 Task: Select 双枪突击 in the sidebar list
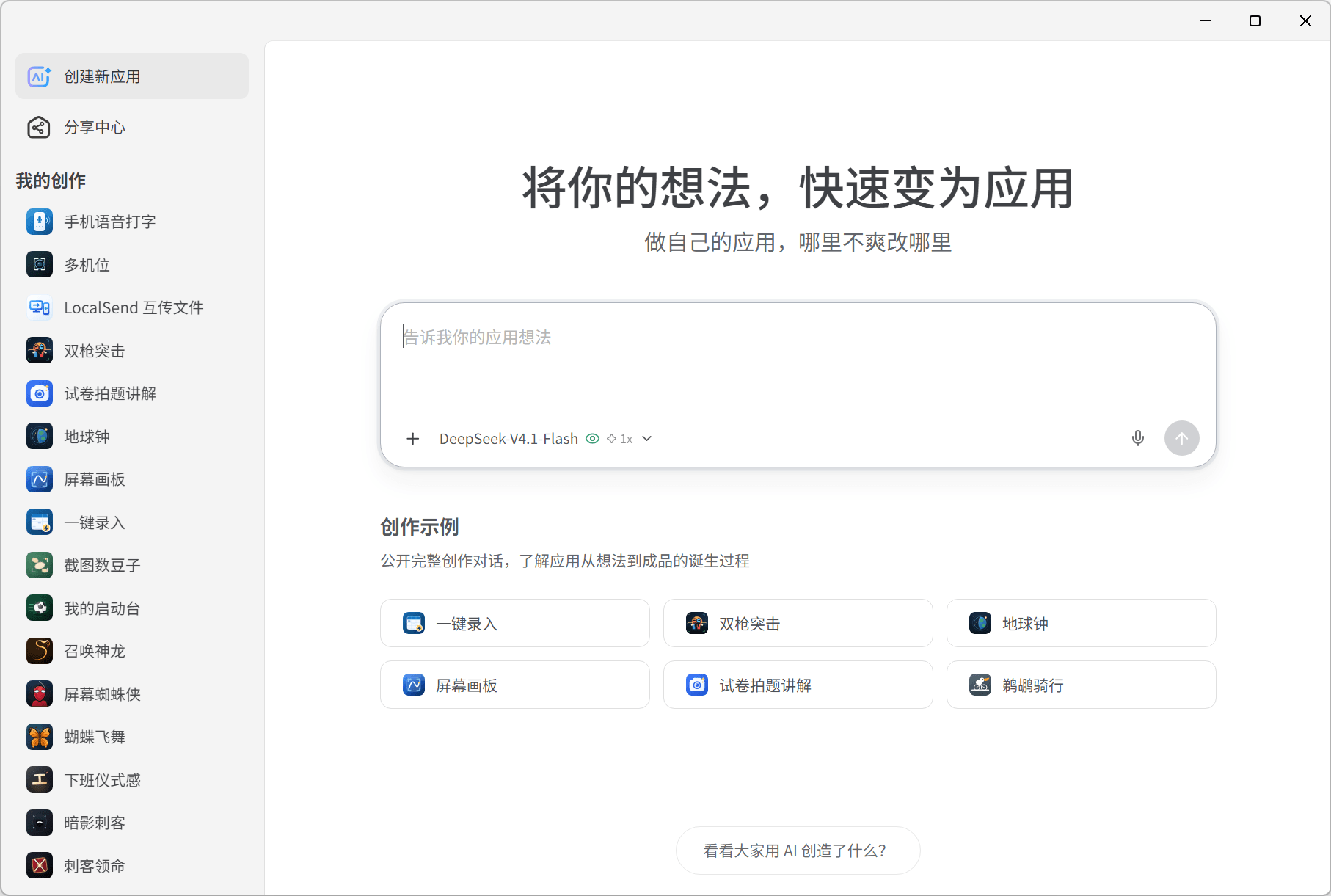(x=132, y=351)
